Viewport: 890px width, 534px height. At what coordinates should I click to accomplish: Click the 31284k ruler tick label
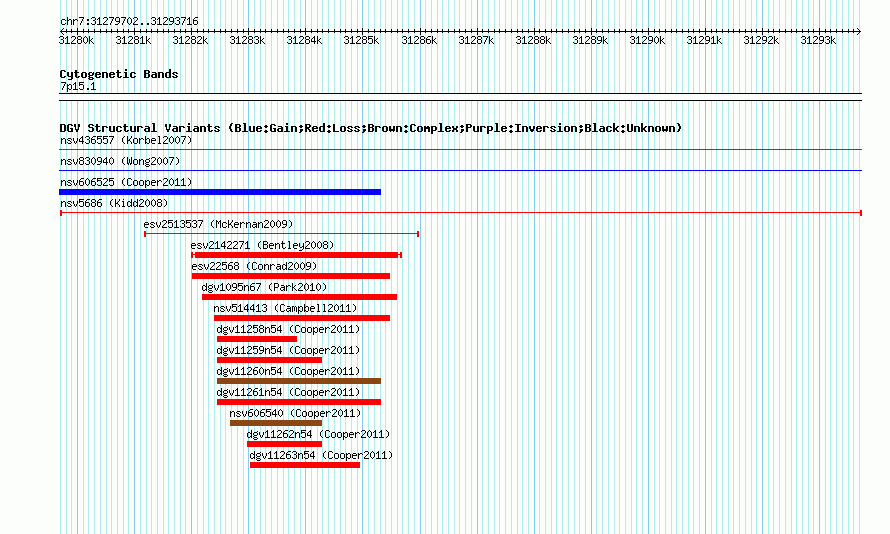[304, 40]
